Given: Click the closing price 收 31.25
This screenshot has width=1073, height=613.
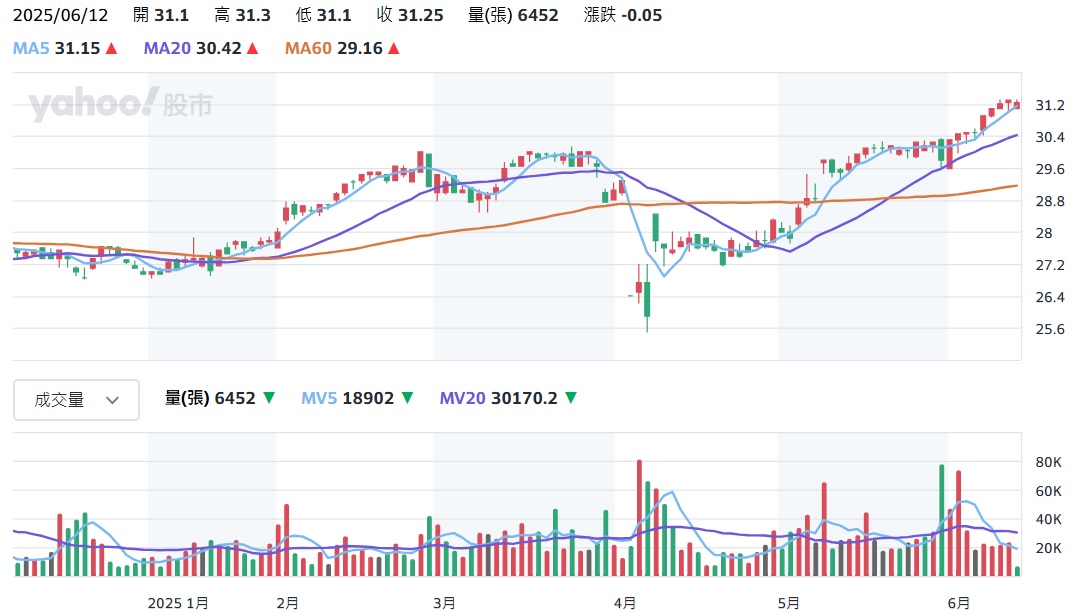Looking at the screenshot, I should [410, 15].
